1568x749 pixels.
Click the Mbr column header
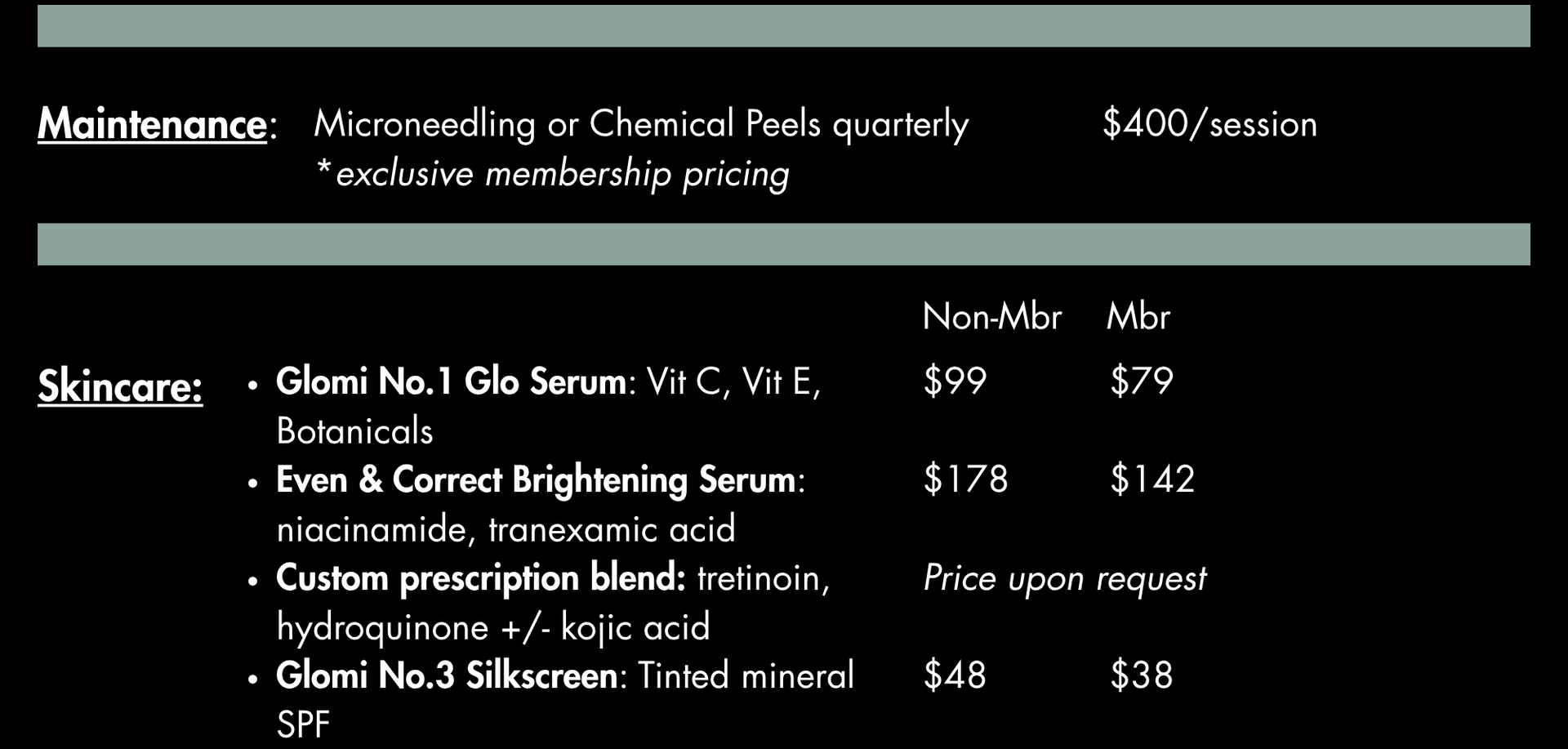click(1138, 317)
